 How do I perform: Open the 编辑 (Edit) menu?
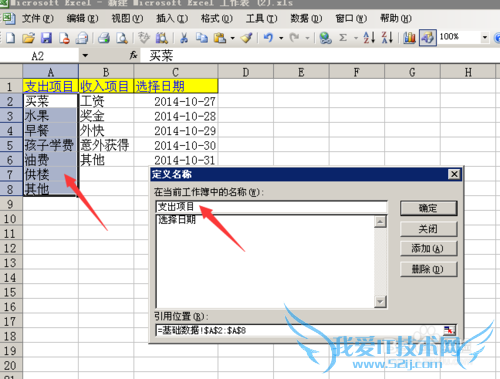click(x=82, y=18)
